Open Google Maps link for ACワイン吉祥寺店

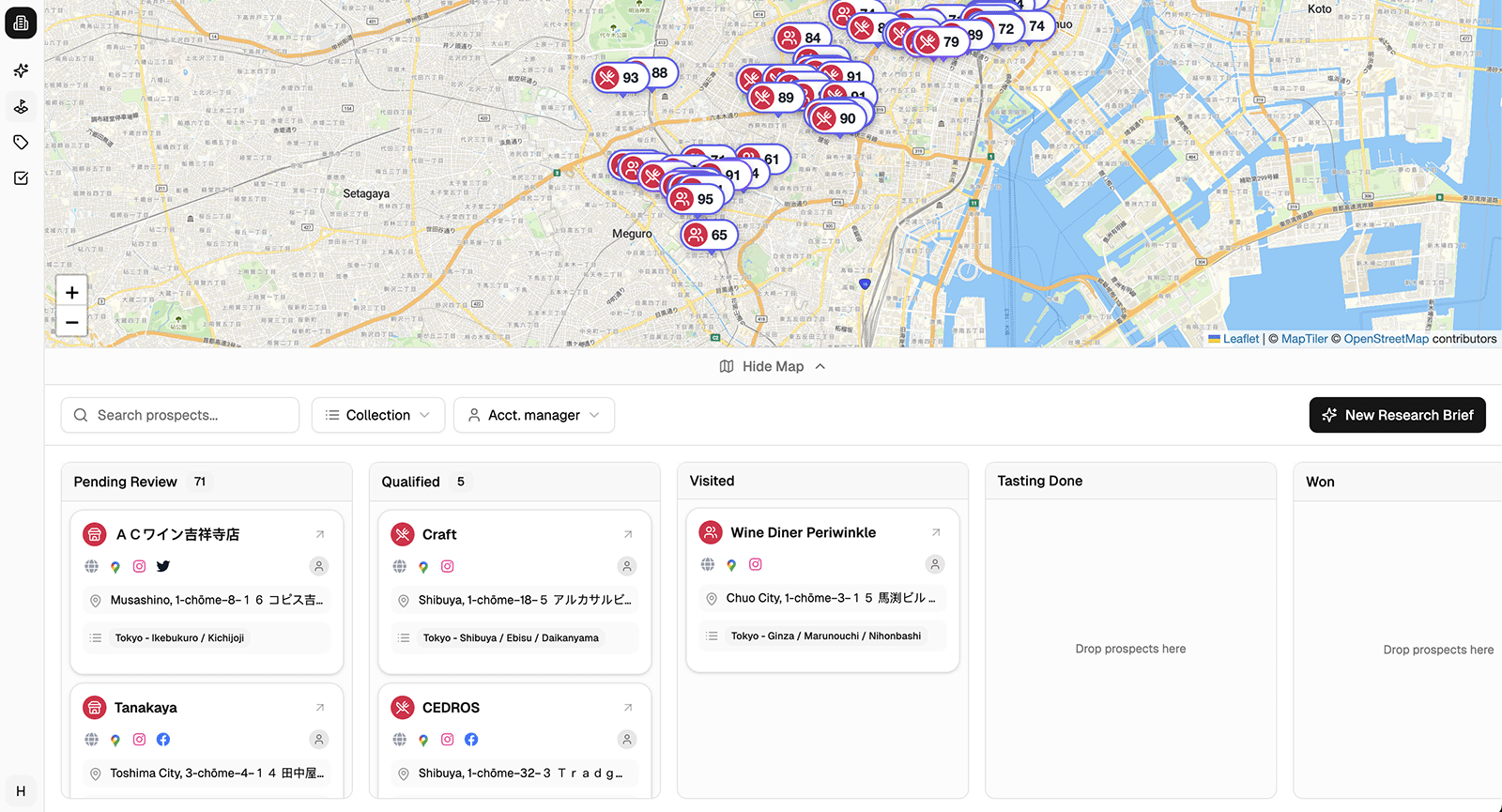coord(115,566)
